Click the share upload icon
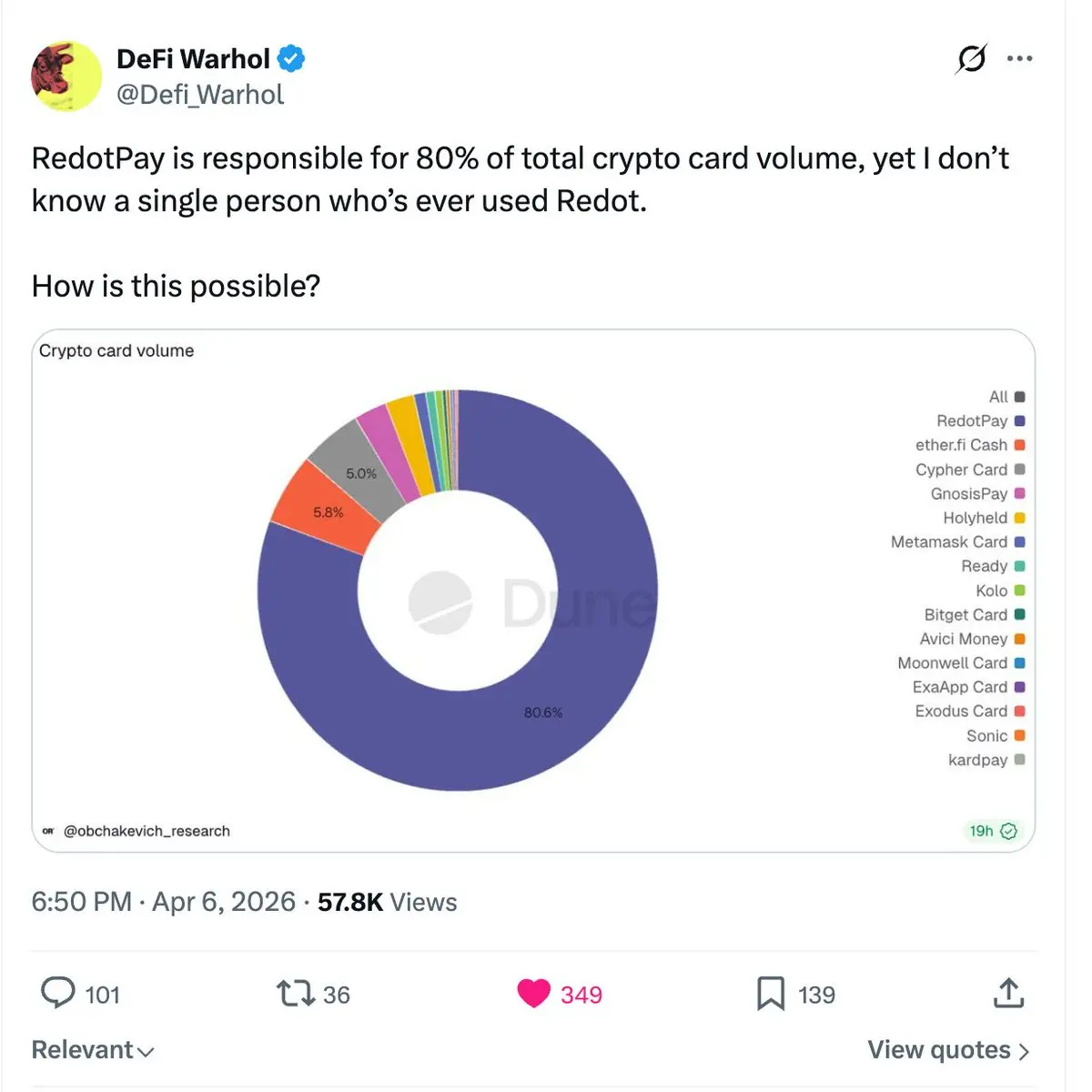1092x1092 pixels. pos(1008,993)
